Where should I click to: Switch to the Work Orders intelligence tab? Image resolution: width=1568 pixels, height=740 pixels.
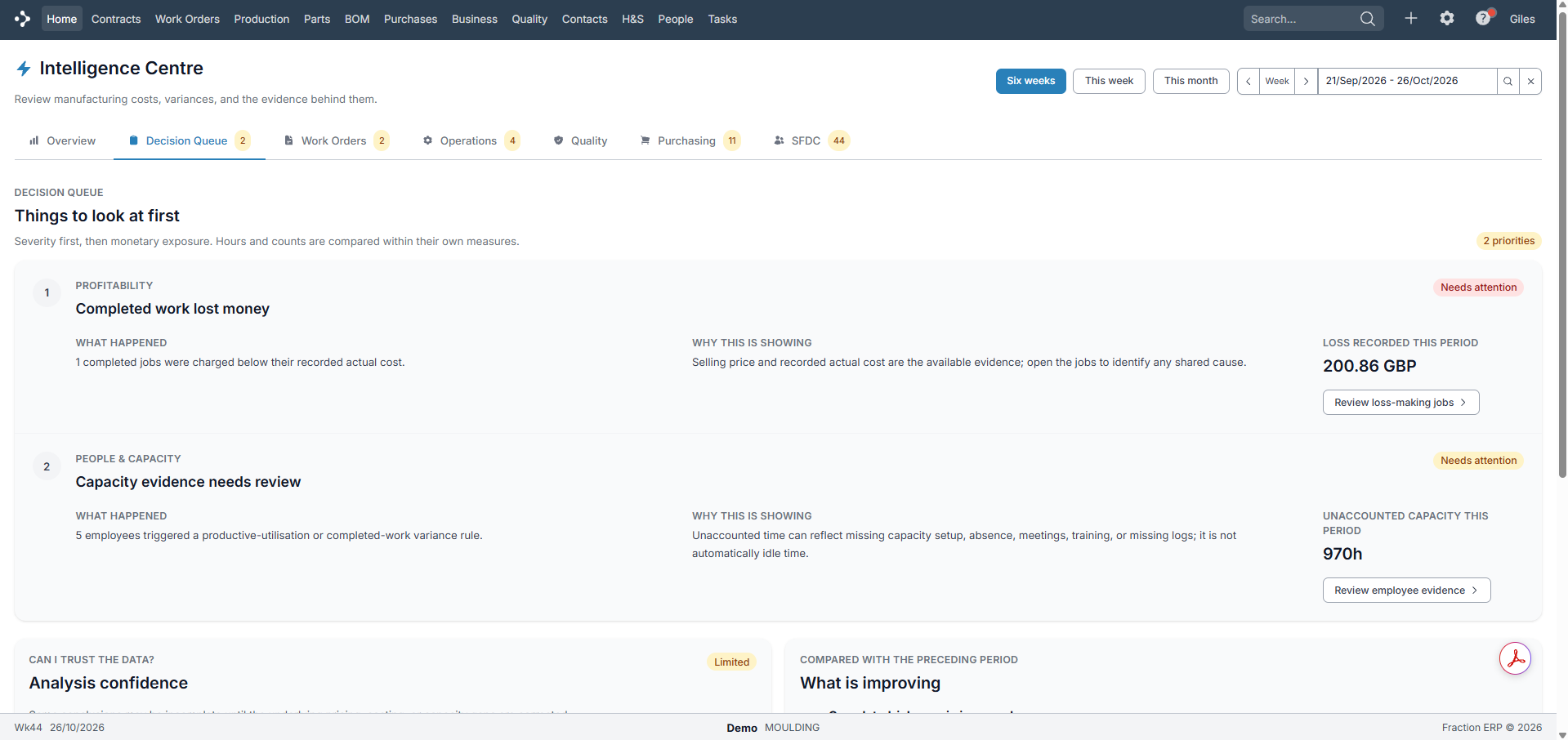pyautogui.click(x=336, y=140)
